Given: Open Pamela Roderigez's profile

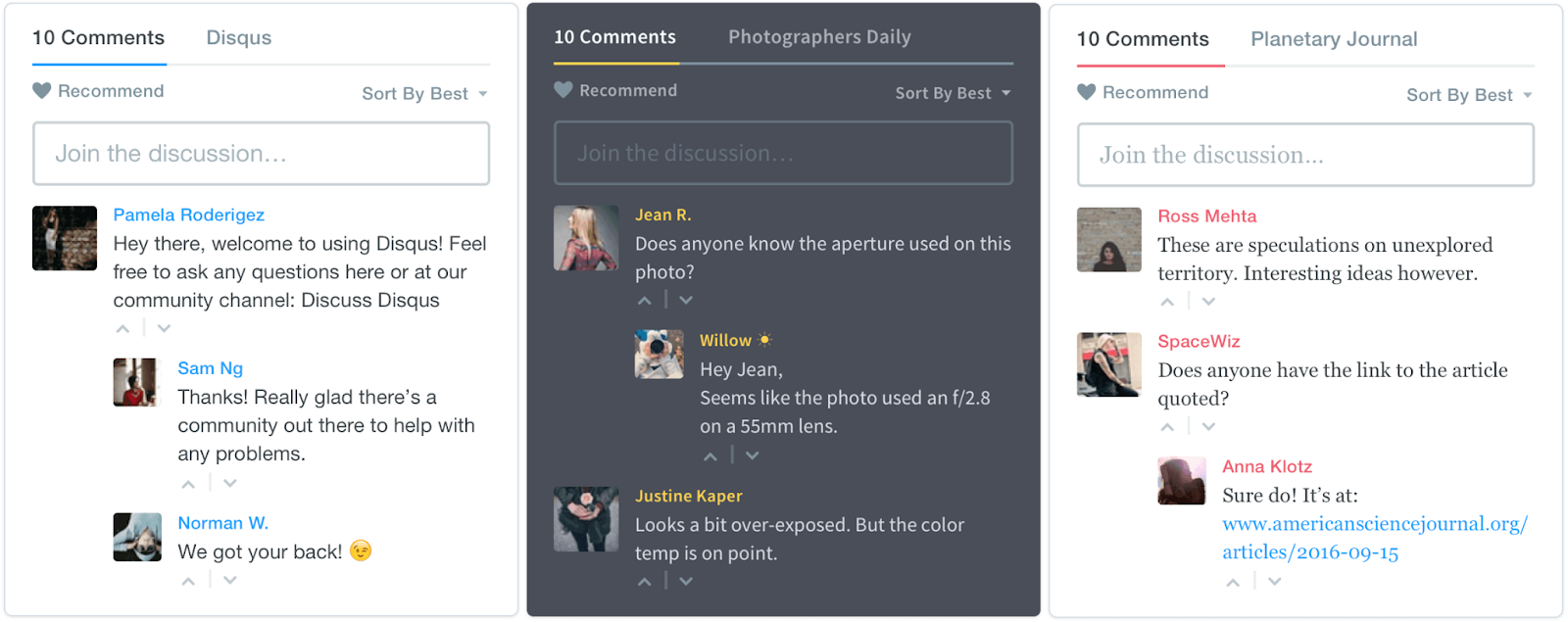Looking at the screenshot, I should 188,215.
